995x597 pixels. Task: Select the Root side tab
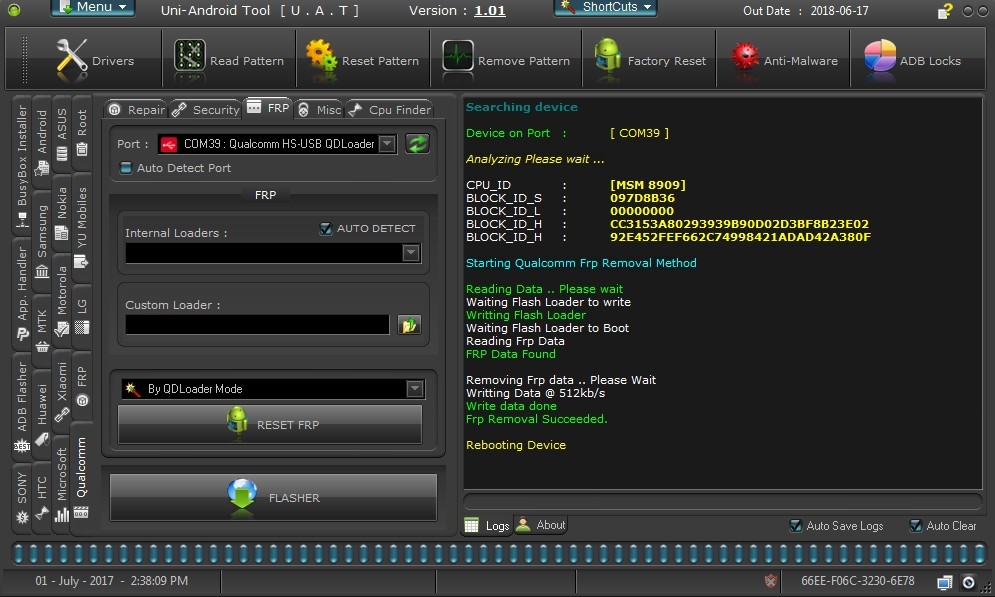tap(82, 133)
